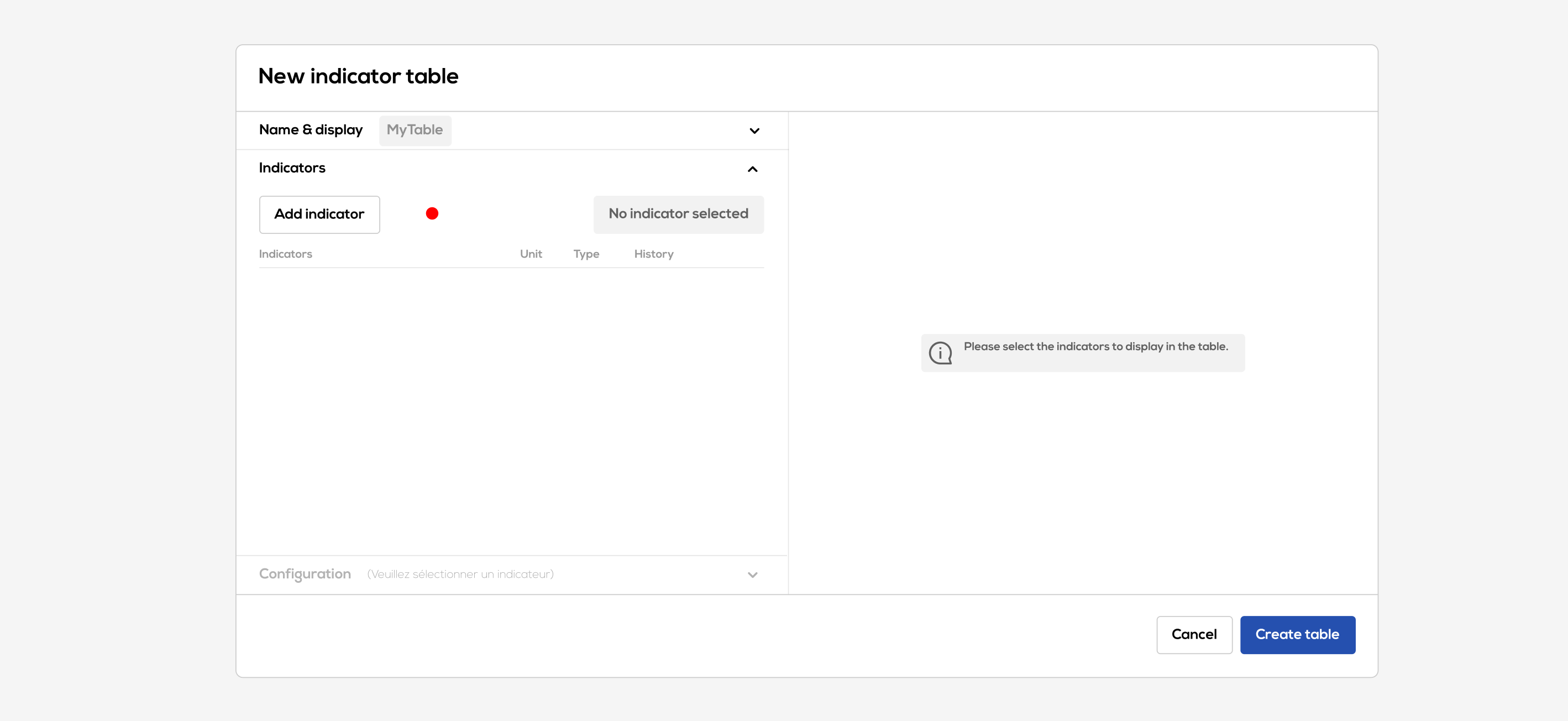This screenshot has width=1568, height=721.
Task: Click the History column header
Action: pyautogui.click(x=654, y=254)
